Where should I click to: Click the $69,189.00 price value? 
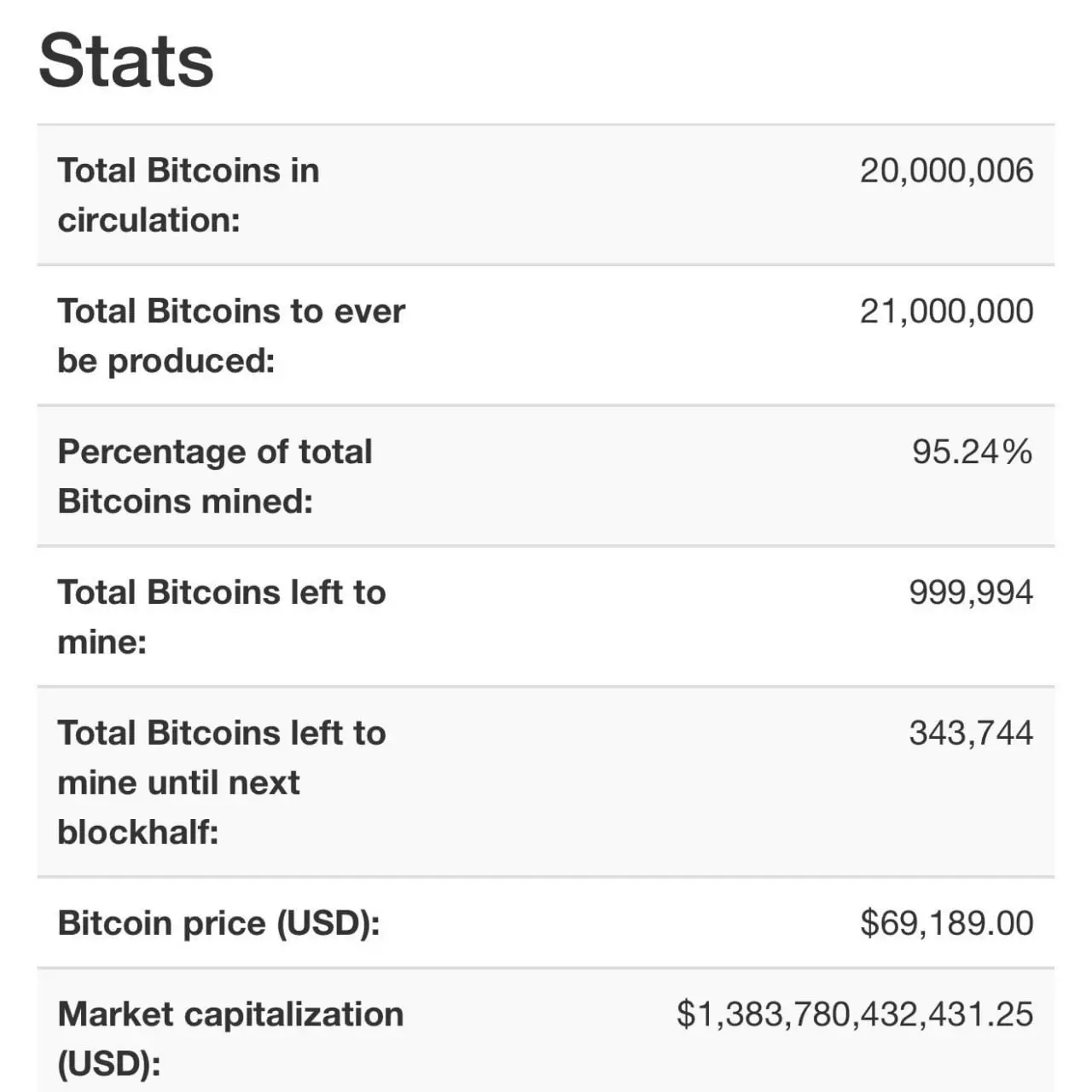(x=947, y=924)
